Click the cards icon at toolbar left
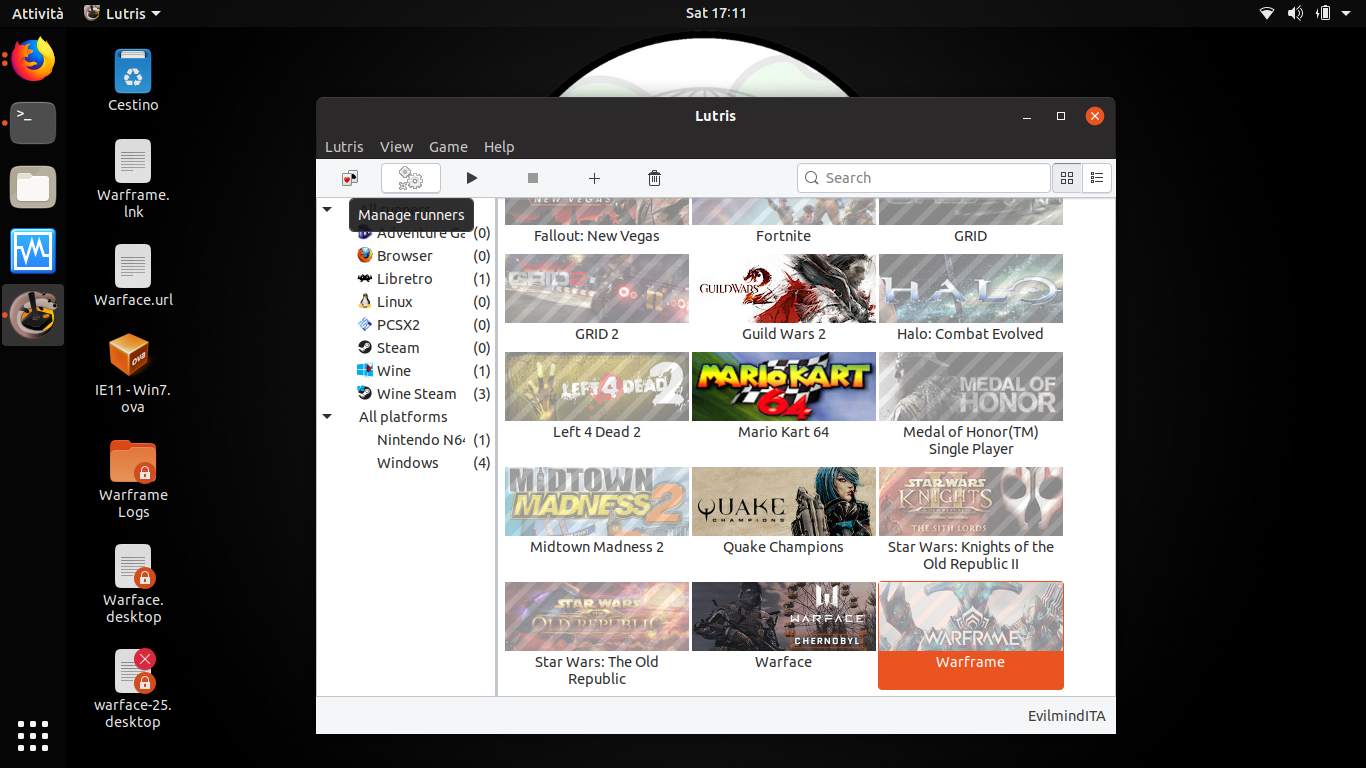Viewport: 1366px width, 768px height. coord(349,178)
